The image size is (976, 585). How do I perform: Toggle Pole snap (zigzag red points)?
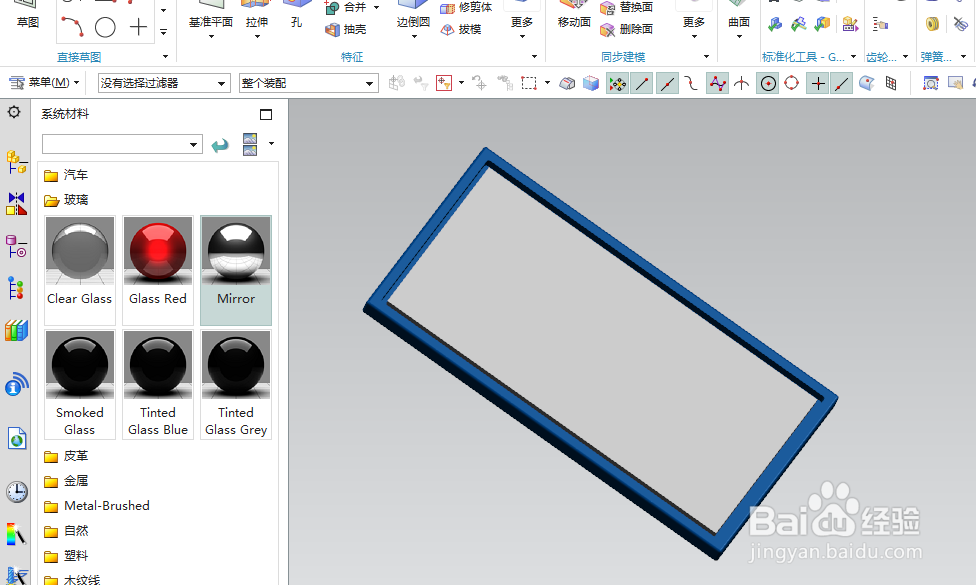coord(718,83)
